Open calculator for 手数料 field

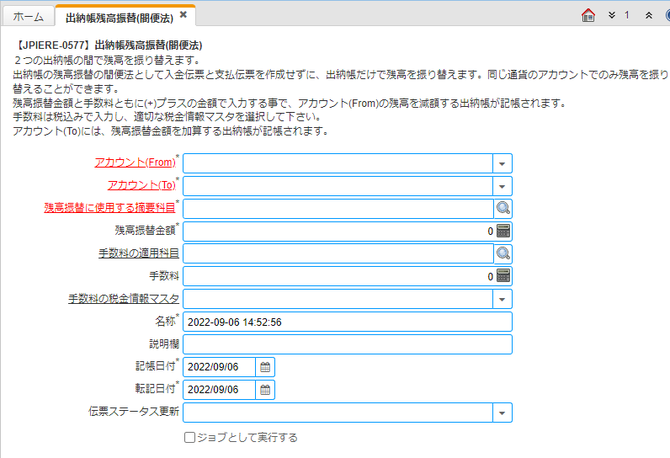pyautogui.click(x=503, y=276)
